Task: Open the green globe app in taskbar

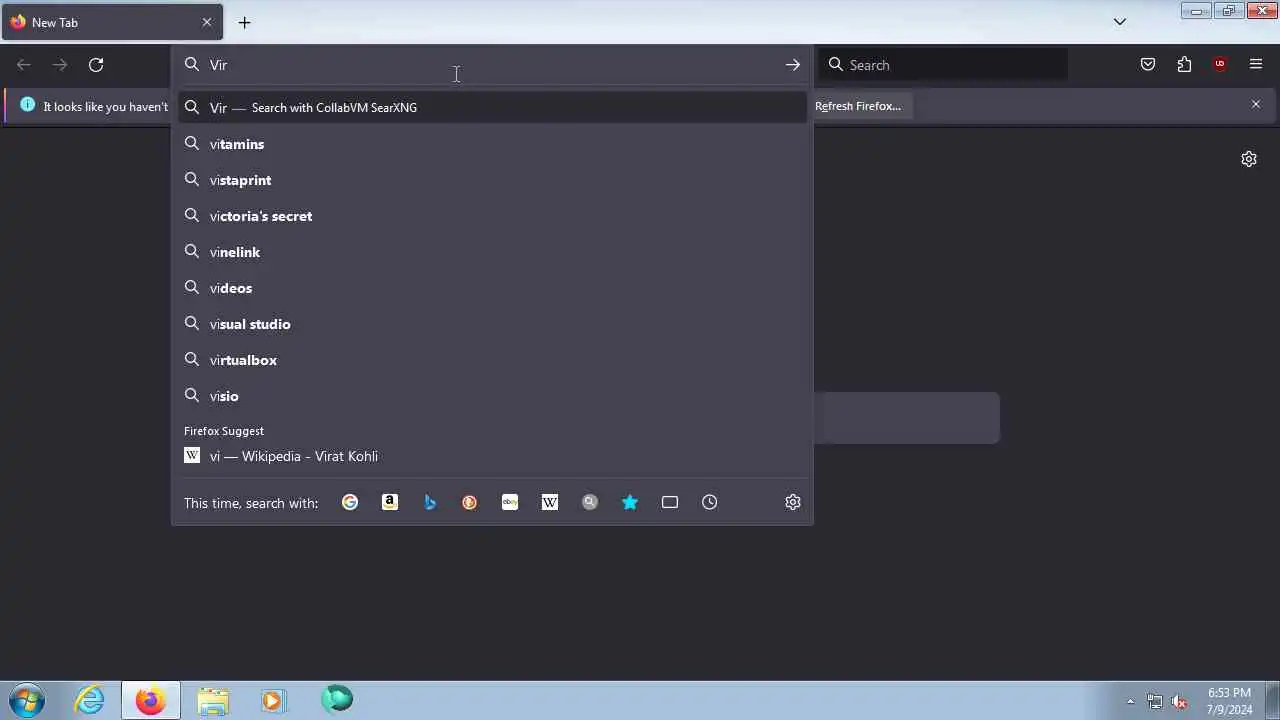Action: click(337, 699)
